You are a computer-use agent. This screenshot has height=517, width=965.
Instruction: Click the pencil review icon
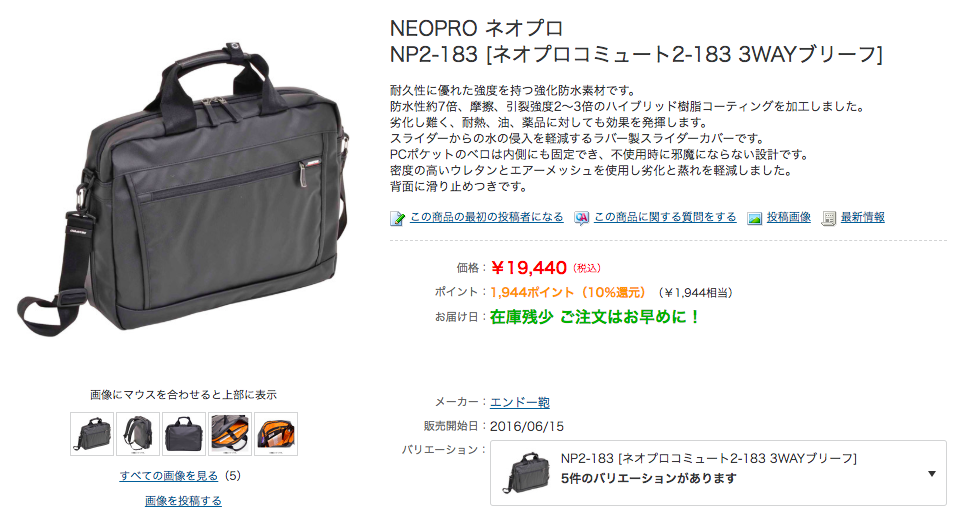coord(398,218)
